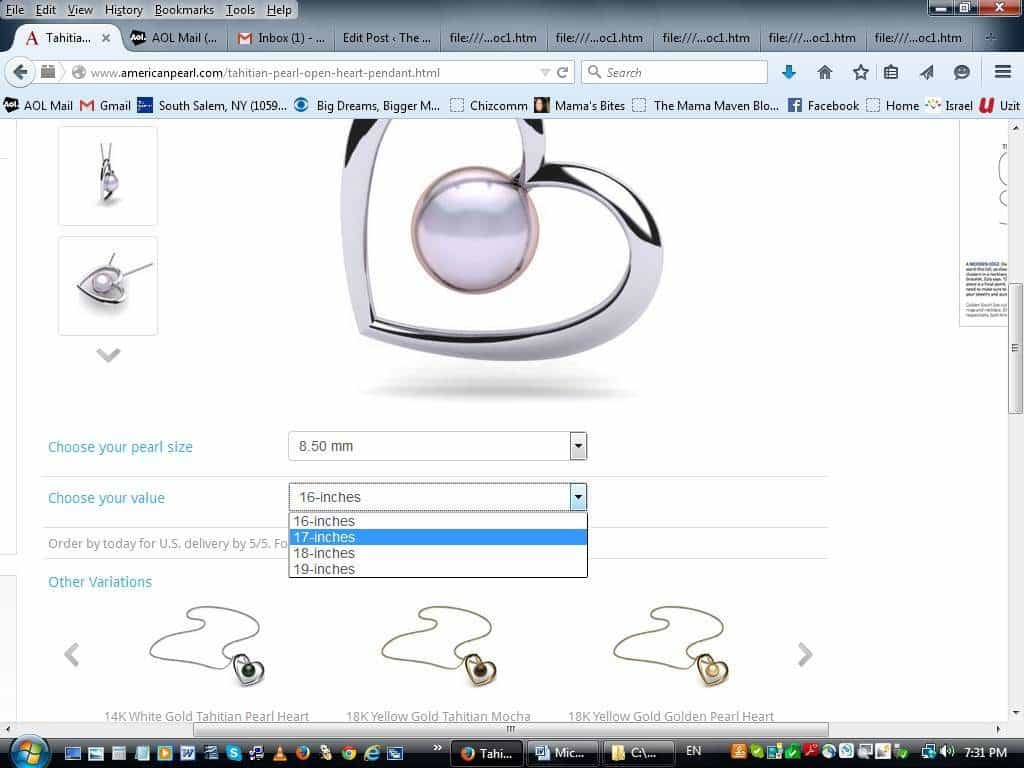
Task: Click the paper plane share icon
Action: [x=926, y=72]
